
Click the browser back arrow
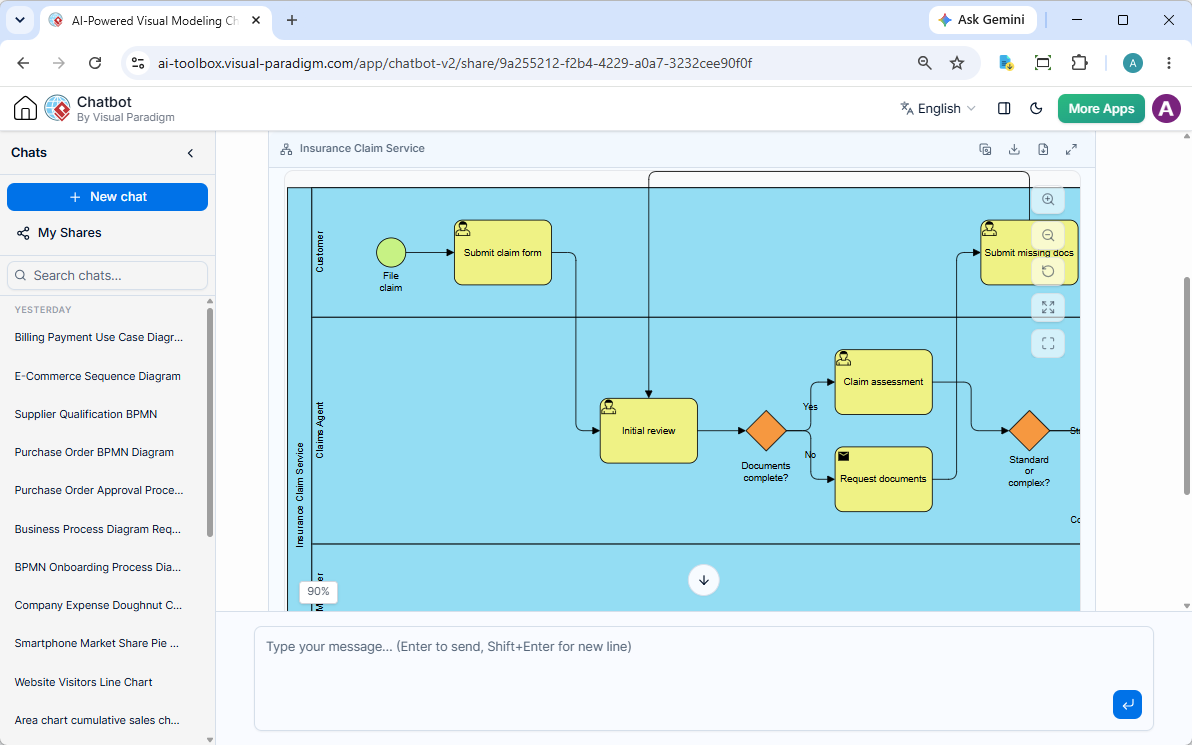(23, 63)
